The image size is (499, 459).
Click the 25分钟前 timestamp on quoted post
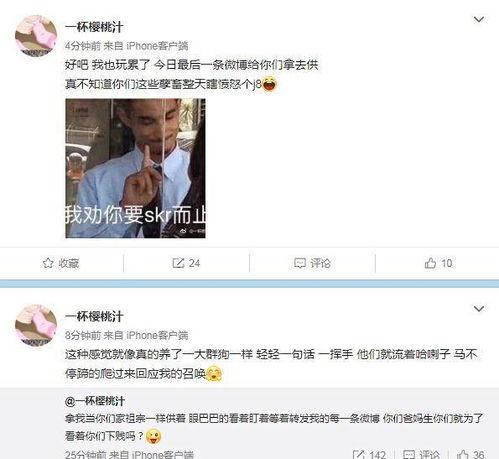[x=86, y=455]
